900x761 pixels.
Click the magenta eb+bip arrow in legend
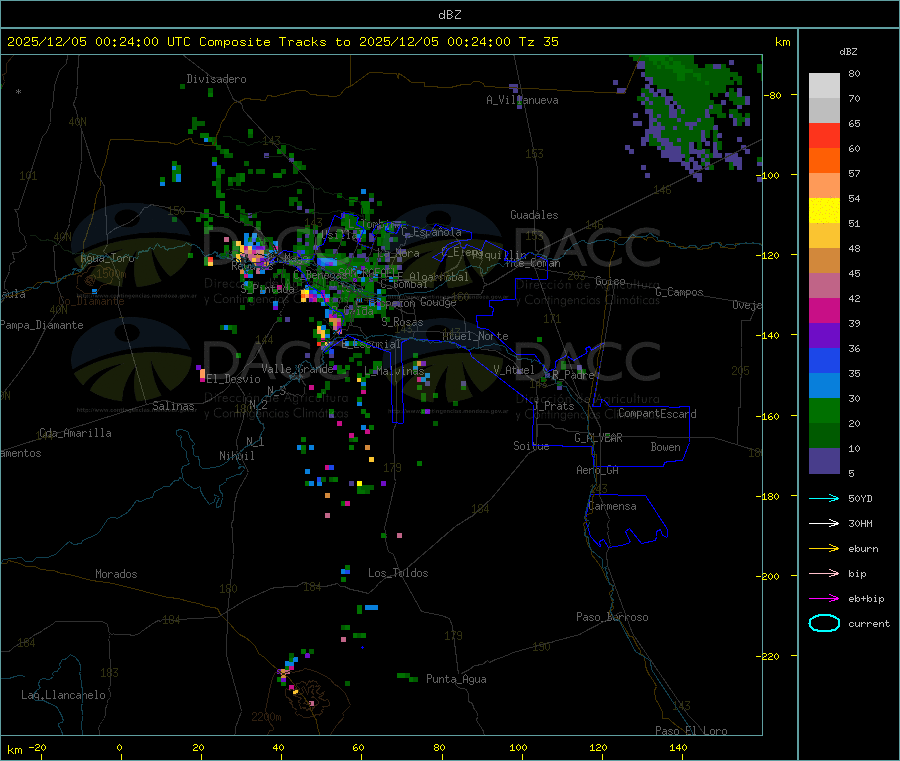coord(824,599)
